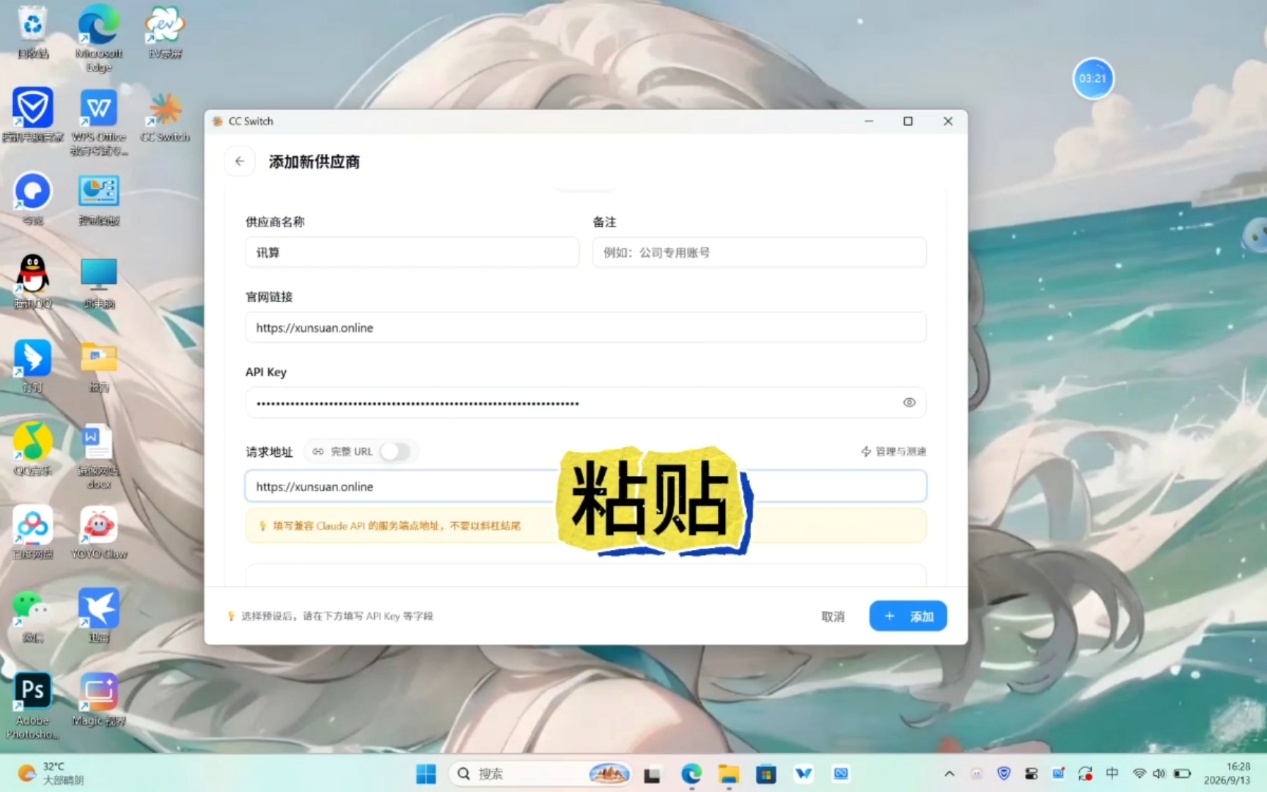The image size is (1267, 792).
Task: Open the docx document desktop icon
Action: [x=98, y=455]
